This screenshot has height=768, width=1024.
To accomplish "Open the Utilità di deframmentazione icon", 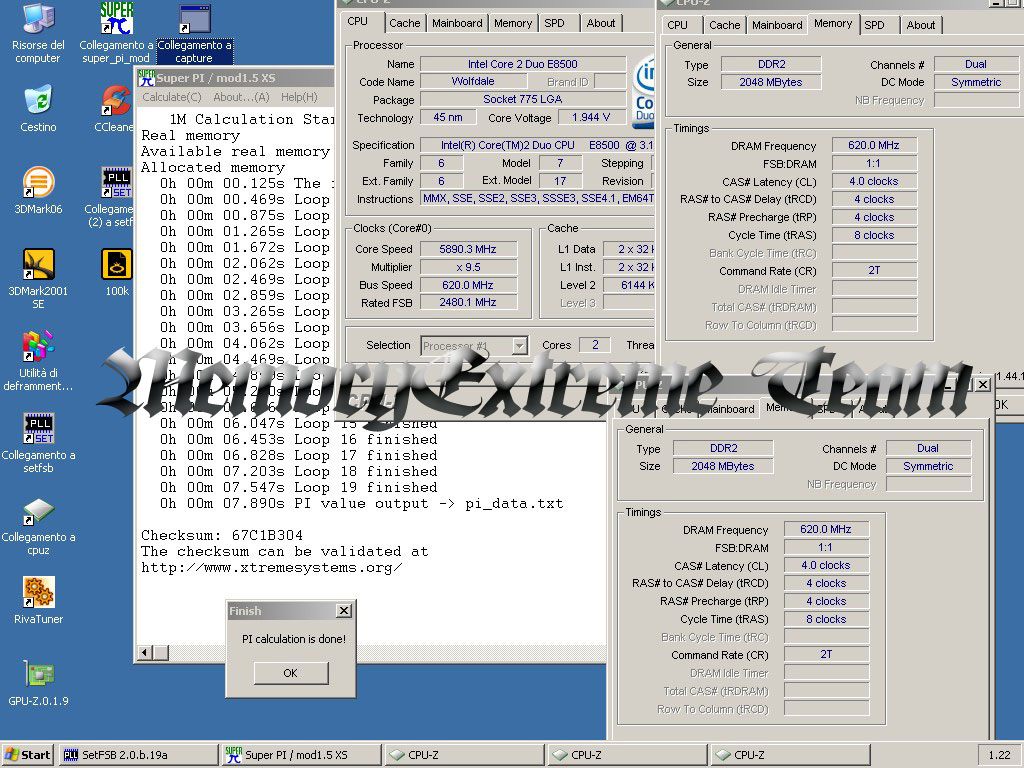I will pyautogui.click(x=38, y=347).
